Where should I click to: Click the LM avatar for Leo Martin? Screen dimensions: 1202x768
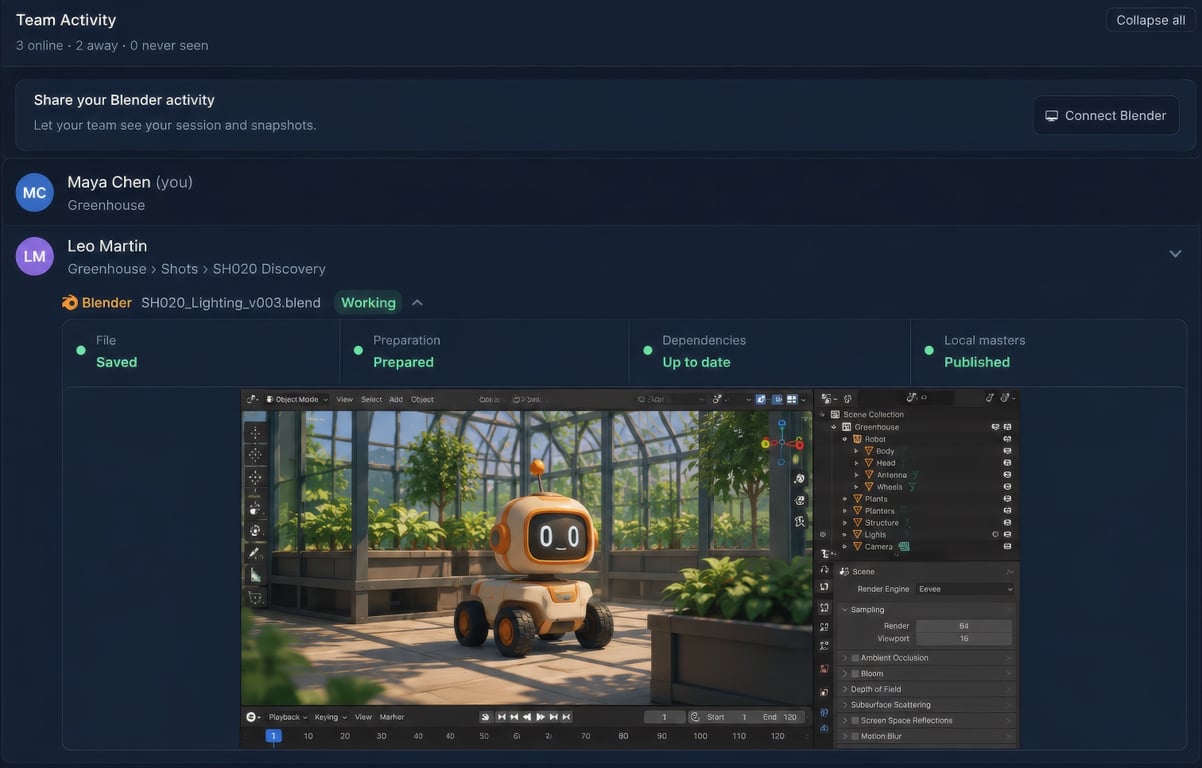(x=35, y=256)
